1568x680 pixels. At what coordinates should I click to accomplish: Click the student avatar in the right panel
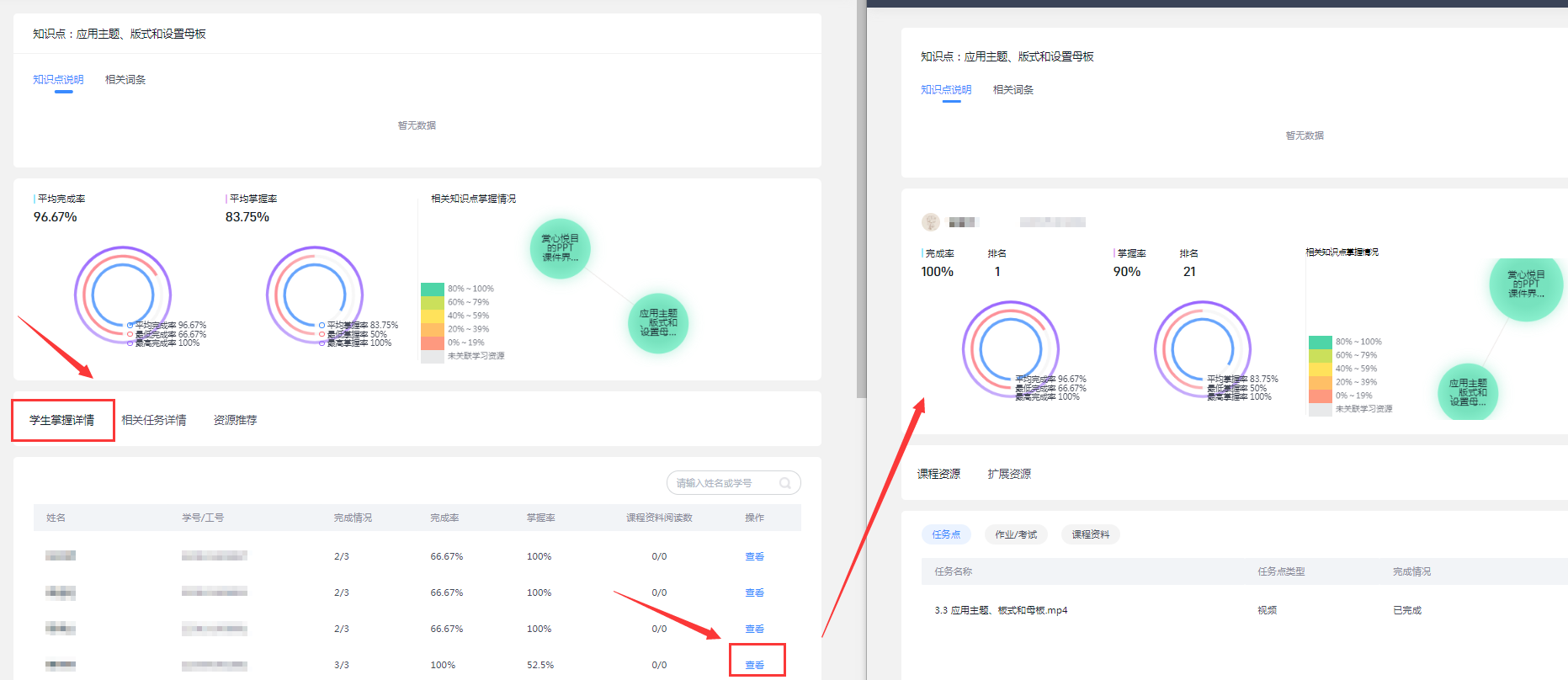pos(931,222)
